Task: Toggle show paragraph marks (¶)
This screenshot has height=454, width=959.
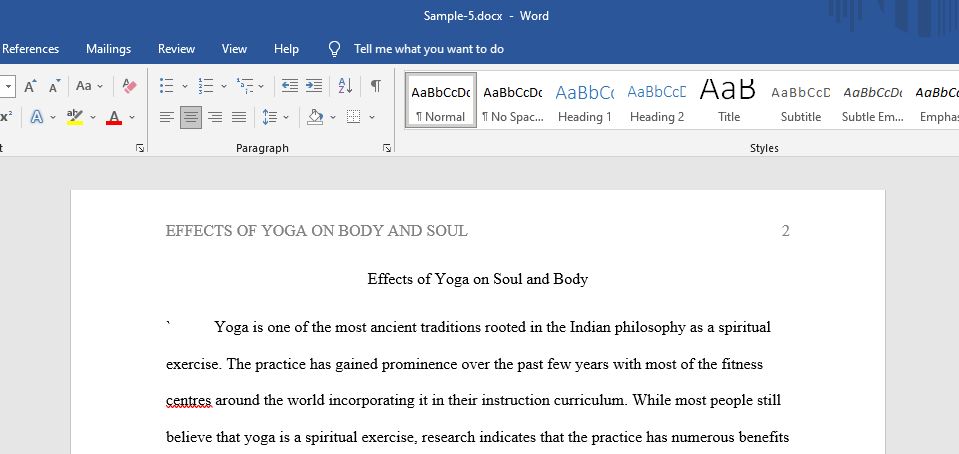Action: 376,86
